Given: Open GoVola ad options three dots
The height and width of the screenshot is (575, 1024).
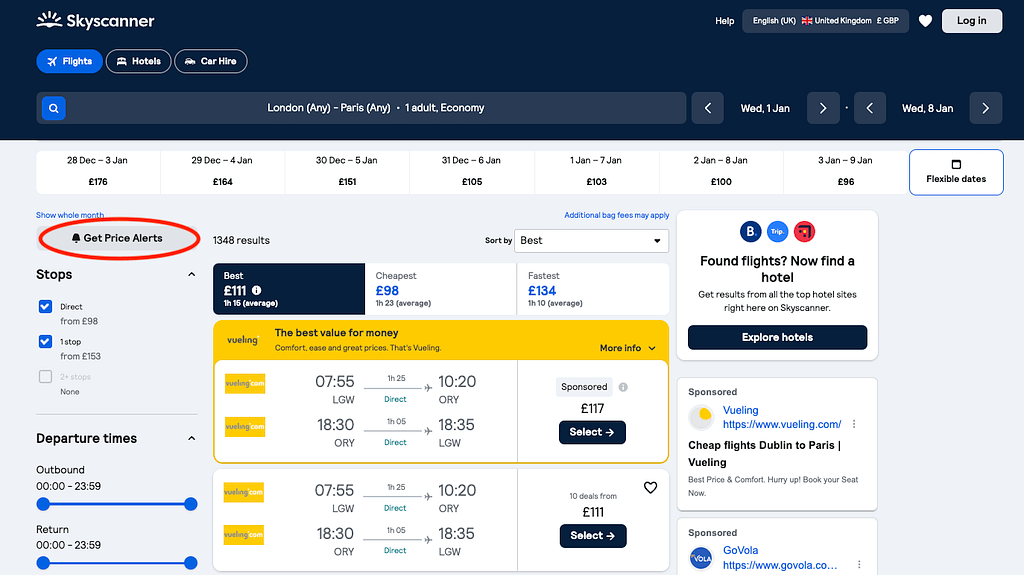Looking at the screenshot, I should (859, 565).
